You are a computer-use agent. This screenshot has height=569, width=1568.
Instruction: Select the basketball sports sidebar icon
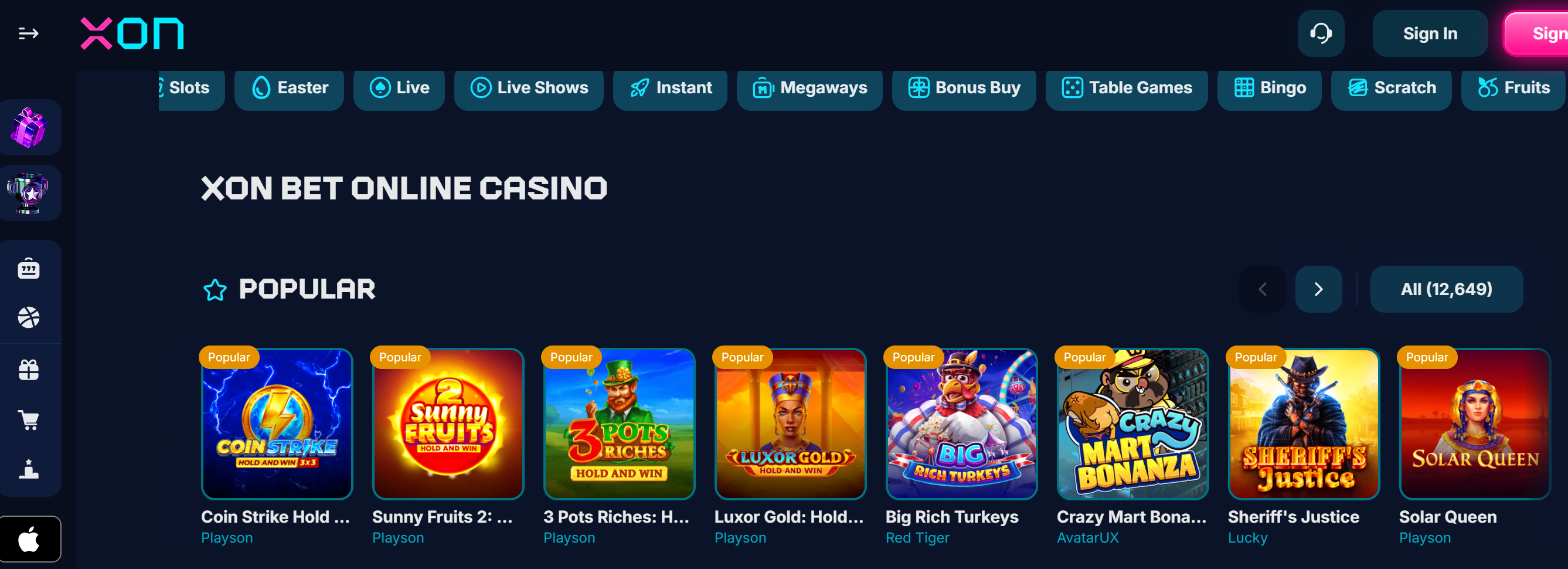(x=29, y=317)
